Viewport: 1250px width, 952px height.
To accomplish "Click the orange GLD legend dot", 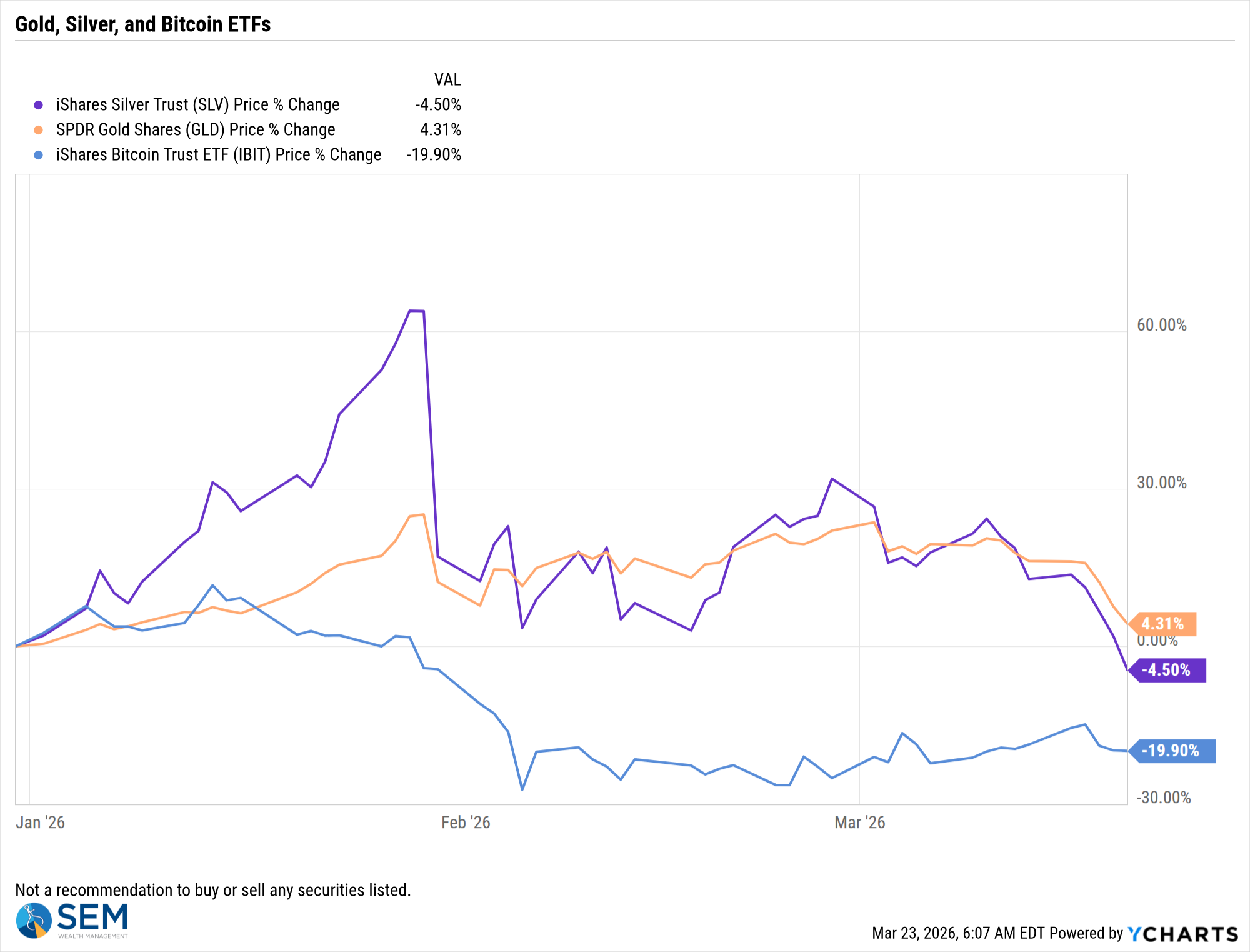I will pos(39,130).
